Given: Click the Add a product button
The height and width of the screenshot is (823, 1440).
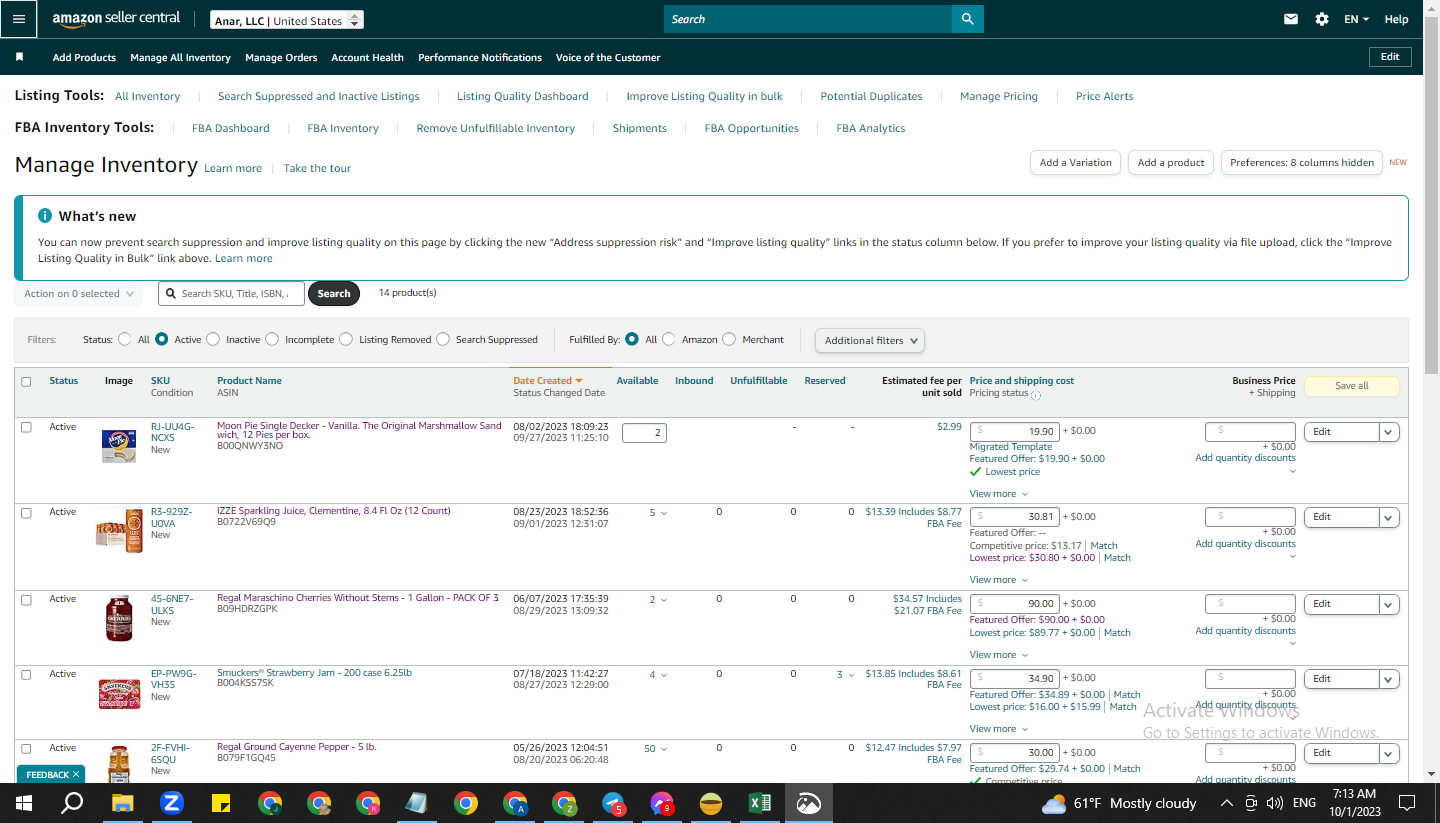Looking at the screenshot, I should [1171, 162].
